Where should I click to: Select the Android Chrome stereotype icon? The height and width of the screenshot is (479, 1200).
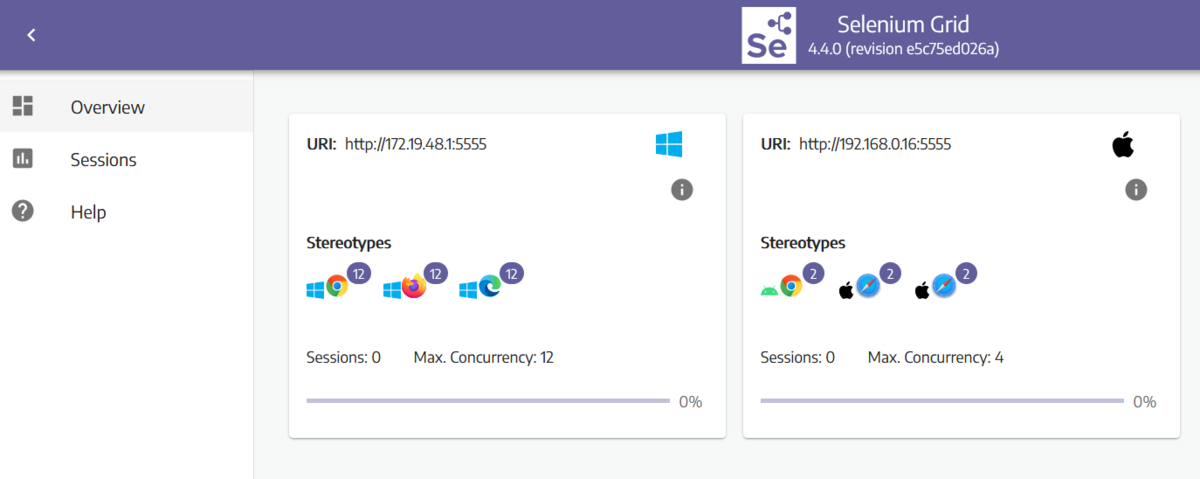[781, 287]
